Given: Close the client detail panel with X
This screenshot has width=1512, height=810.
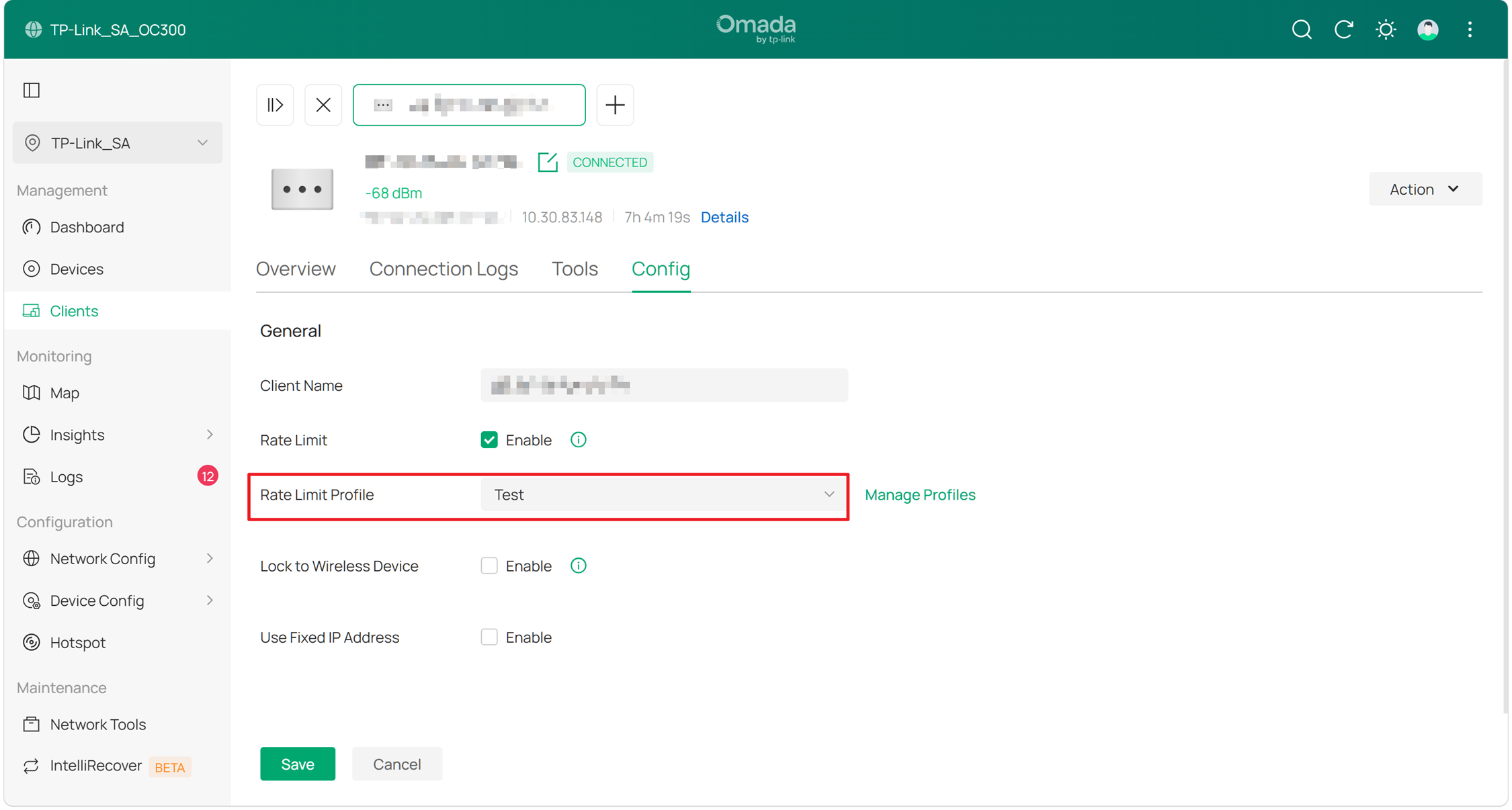Looking at the screenshot, I should click(x=323, y=105).
